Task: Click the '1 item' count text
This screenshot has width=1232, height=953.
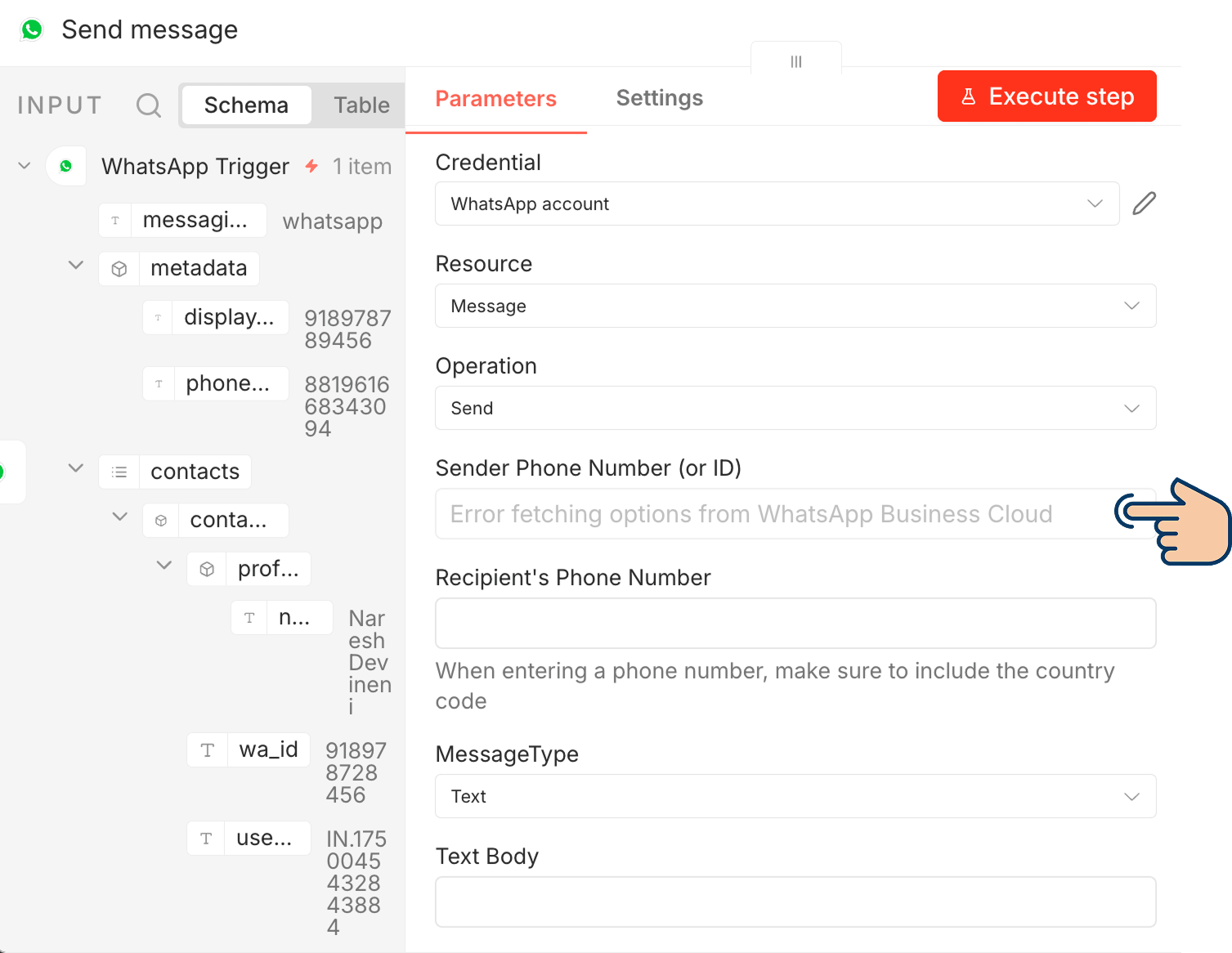Action: 362,167
